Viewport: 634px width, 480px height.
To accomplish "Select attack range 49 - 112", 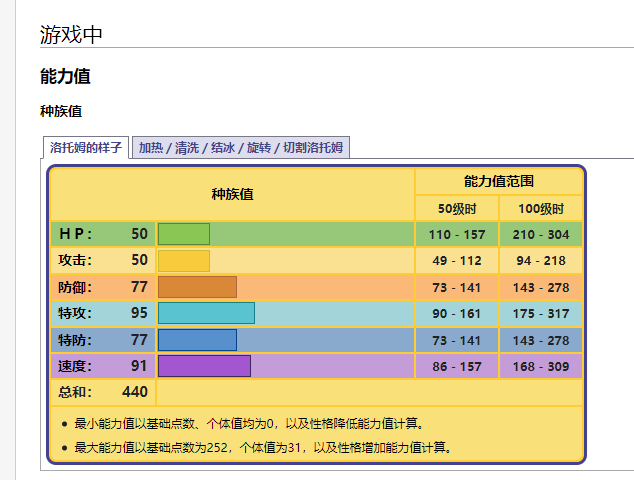I will point(457,260).
